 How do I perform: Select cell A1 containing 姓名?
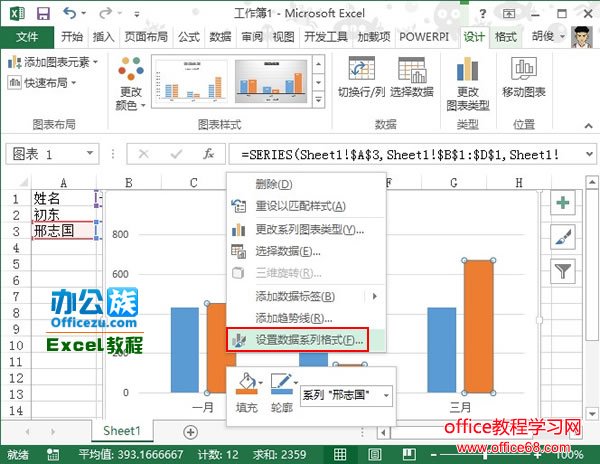click(64, 198)
